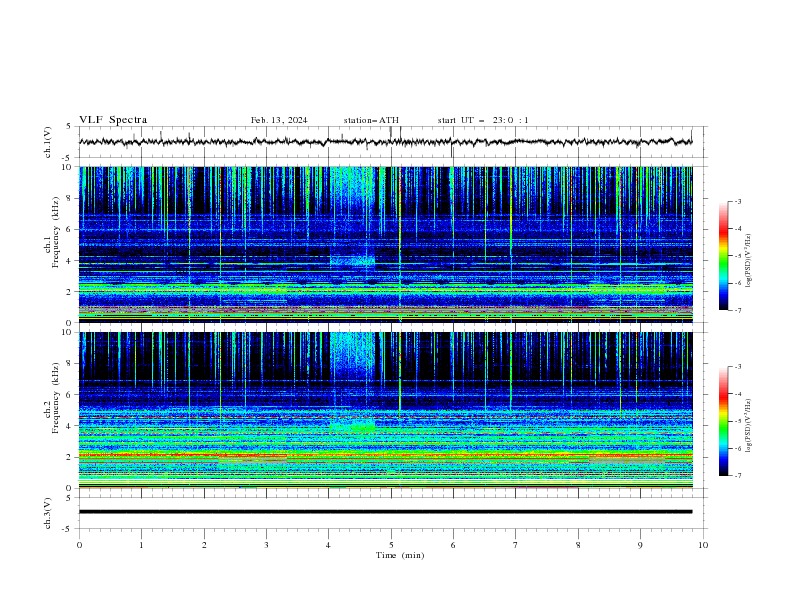Click the "ch.1(V)" axis label
Image resolution: width=792 pixels, height=612 pixels.
(x=48, y=142)
